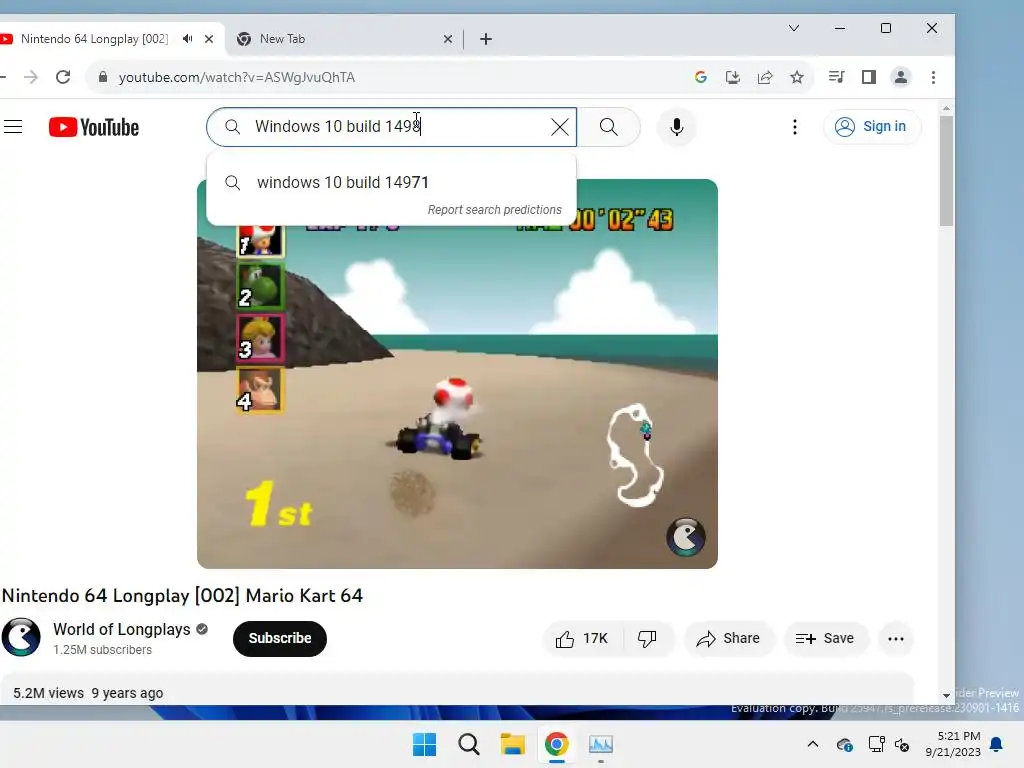The height and width of the screenshot is (768, 1024).
Task: Open Report search predictions link
Action: point(494,210)
